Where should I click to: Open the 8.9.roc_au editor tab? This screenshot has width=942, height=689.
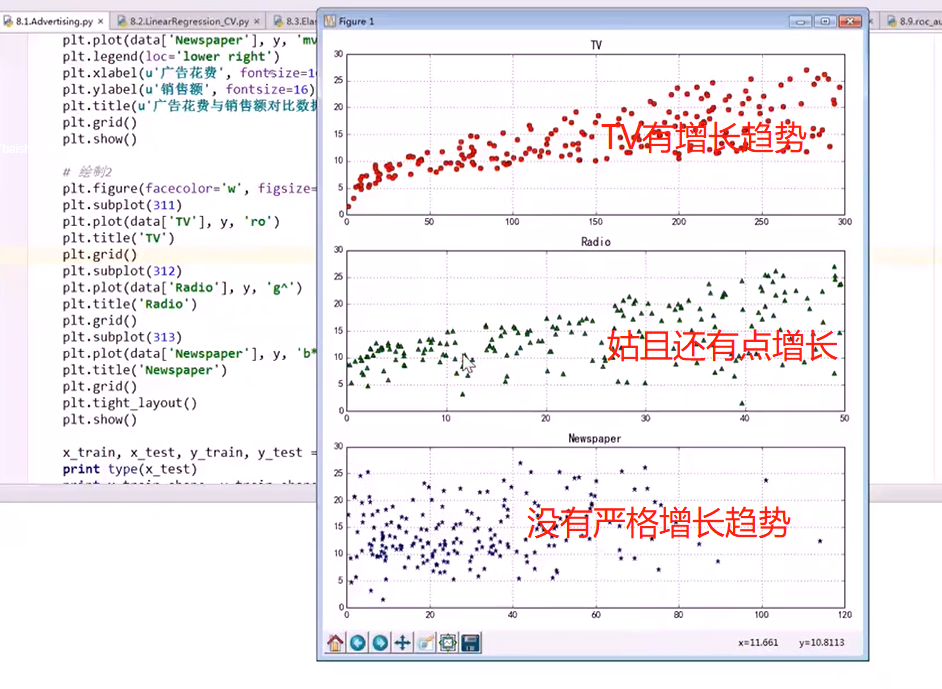[914, 21]
